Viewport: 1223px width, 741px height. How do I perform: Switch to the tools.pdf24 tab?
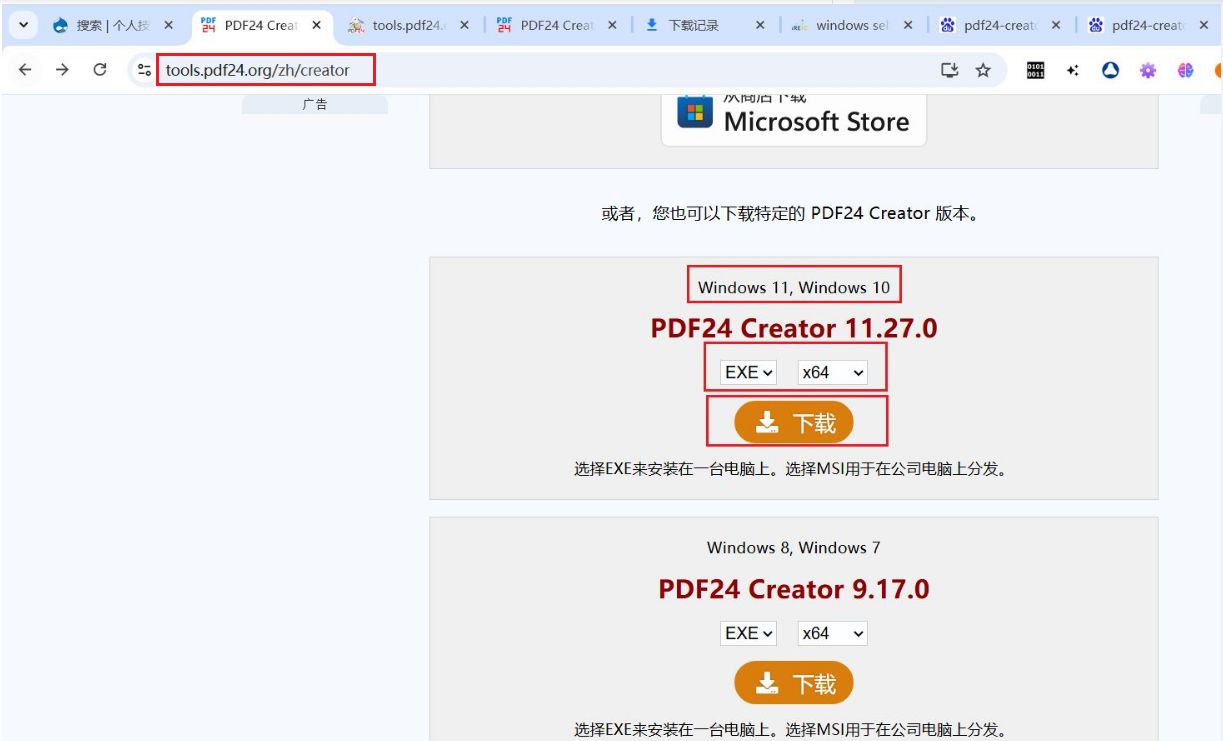click(400, 25)
